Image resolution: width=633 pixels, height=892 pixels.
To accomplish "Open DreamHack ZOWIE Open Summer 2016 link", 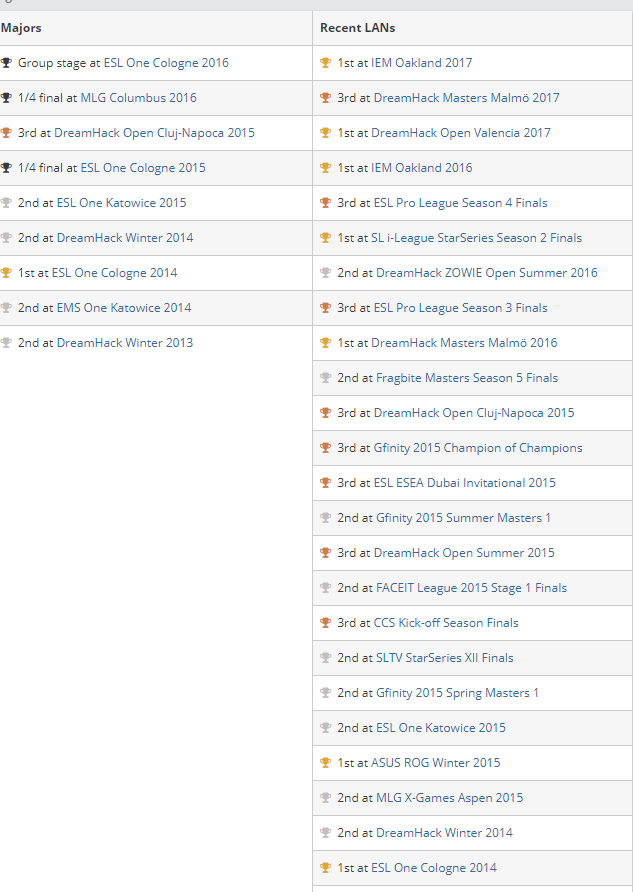I will coord(487,273).
